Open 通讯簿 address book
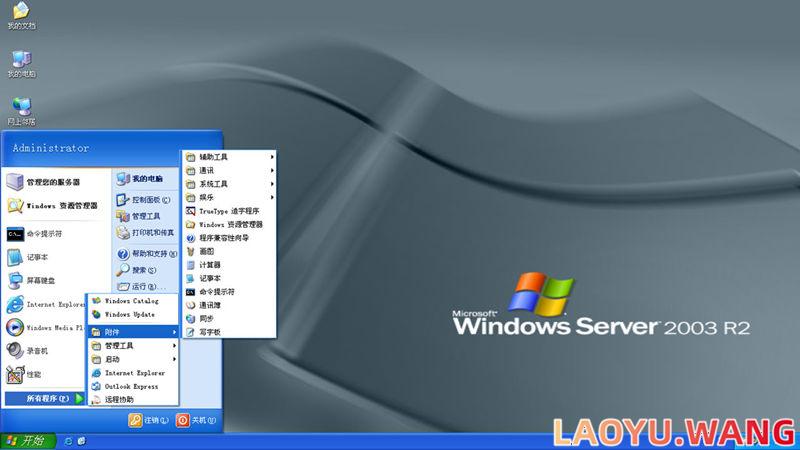This screenshot has height=450, width=800. pos(229,305)
